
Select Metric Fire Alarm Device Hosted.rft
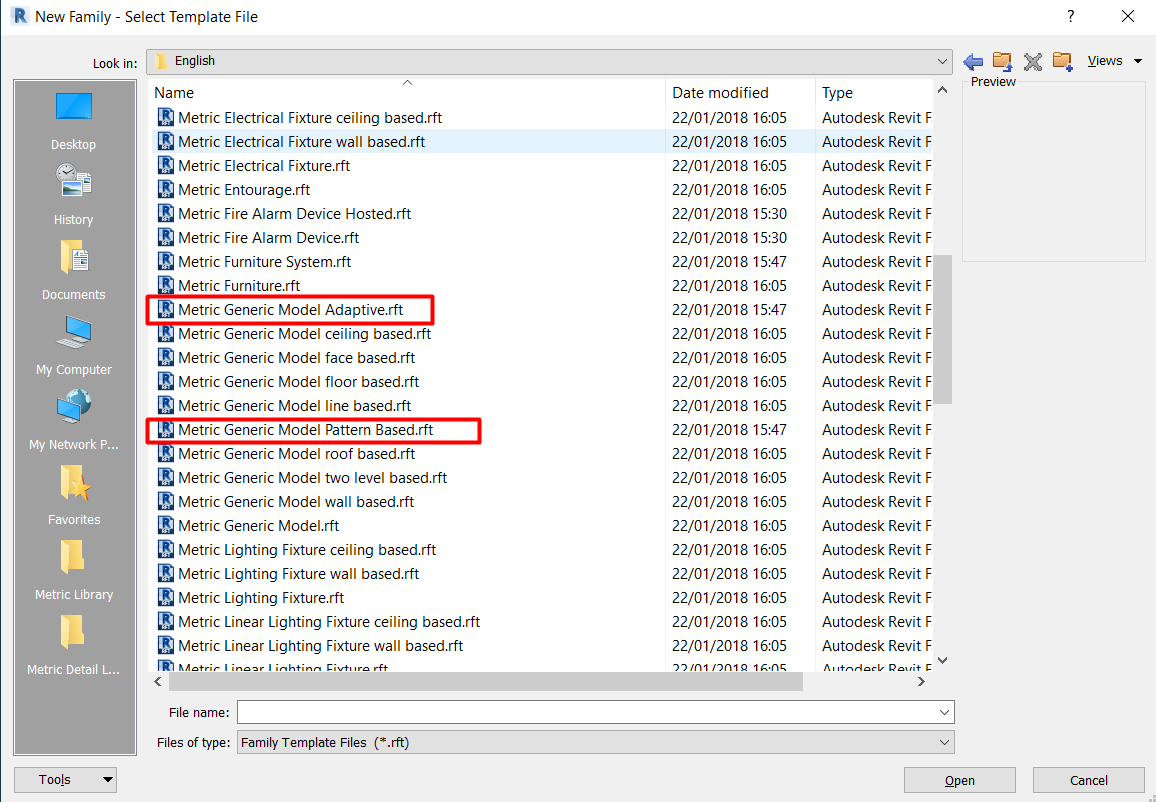(294, 214)
